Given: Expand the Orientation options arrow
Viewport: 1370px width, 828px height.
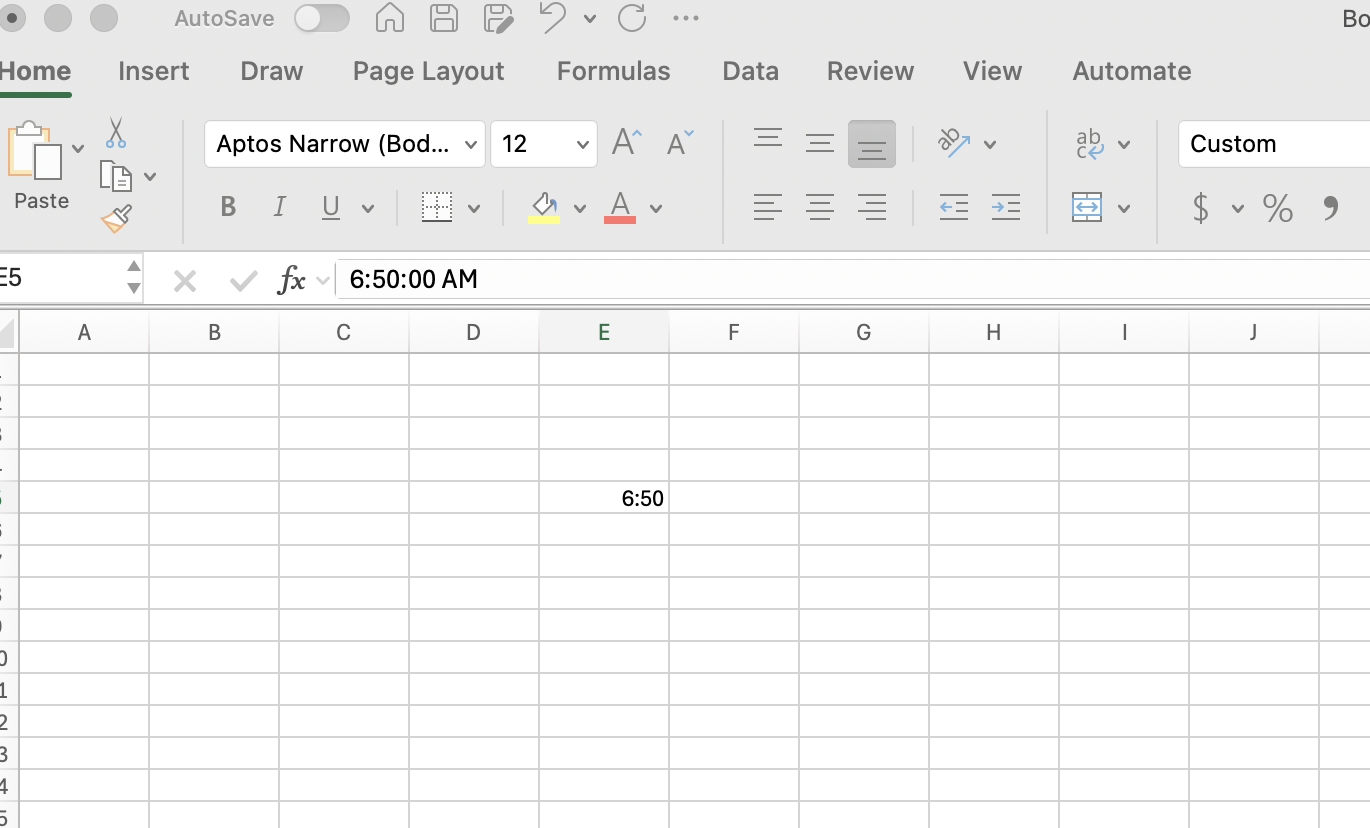Looking at the screenshot, I should pos(990,145).
